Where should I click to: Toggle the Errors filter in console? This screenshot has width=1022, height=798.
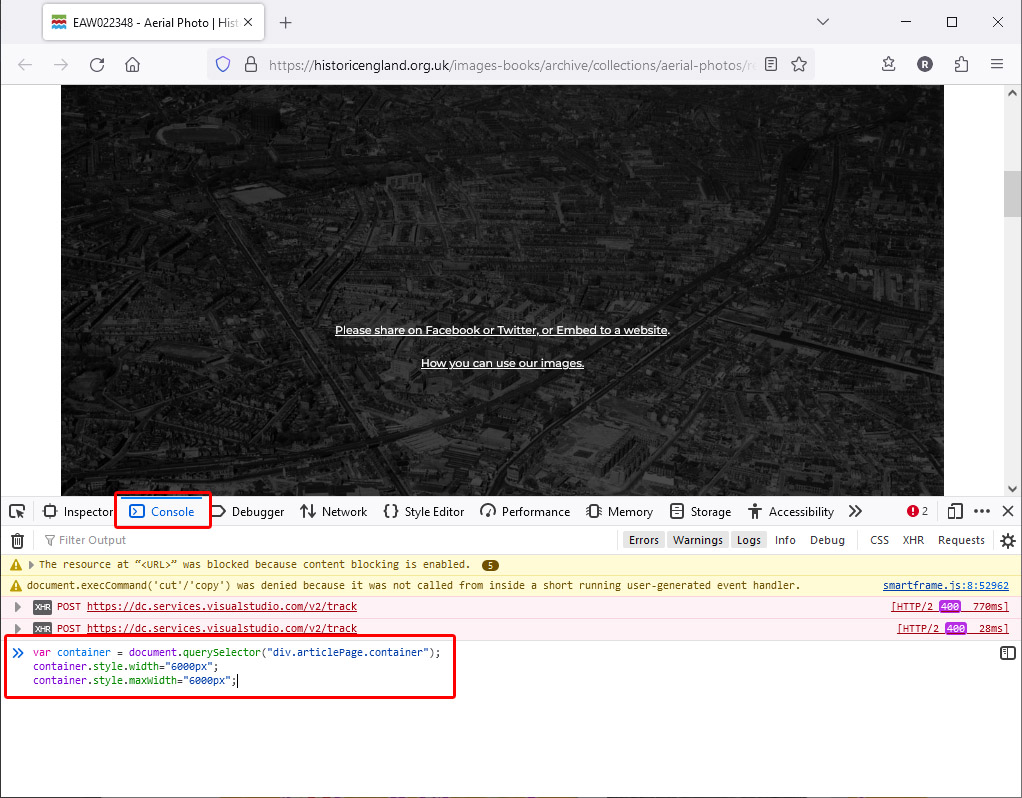[643, 540]
